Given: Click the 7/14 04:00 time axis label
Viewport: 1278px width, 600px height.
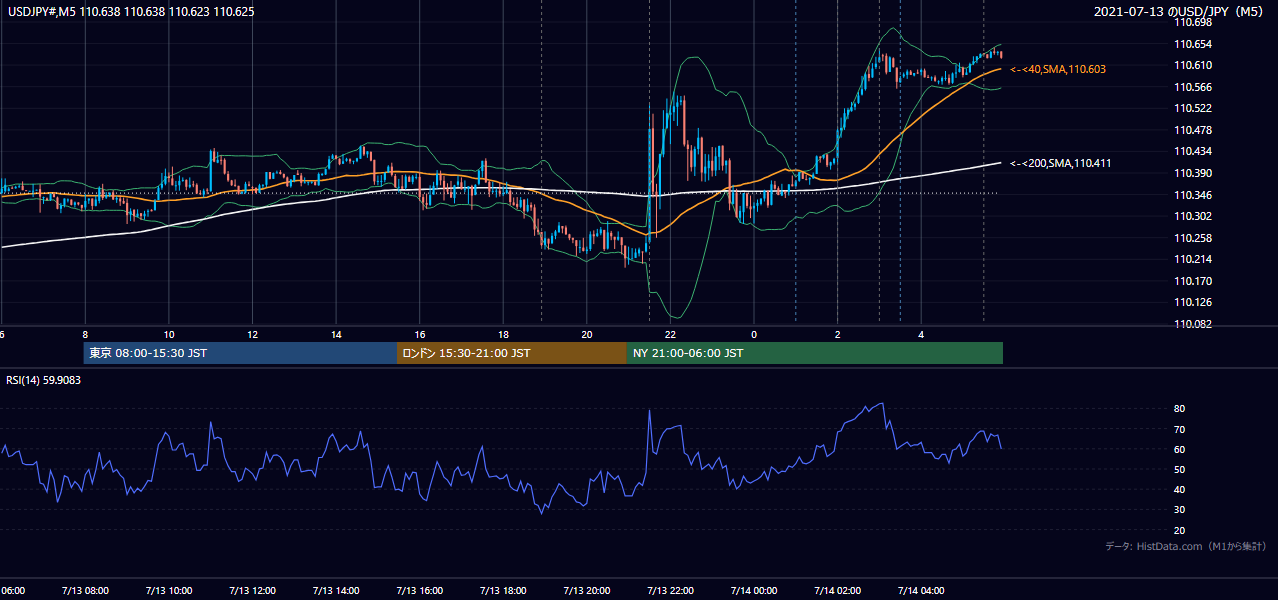Looking at the screenshot, I should click(921, 590).
